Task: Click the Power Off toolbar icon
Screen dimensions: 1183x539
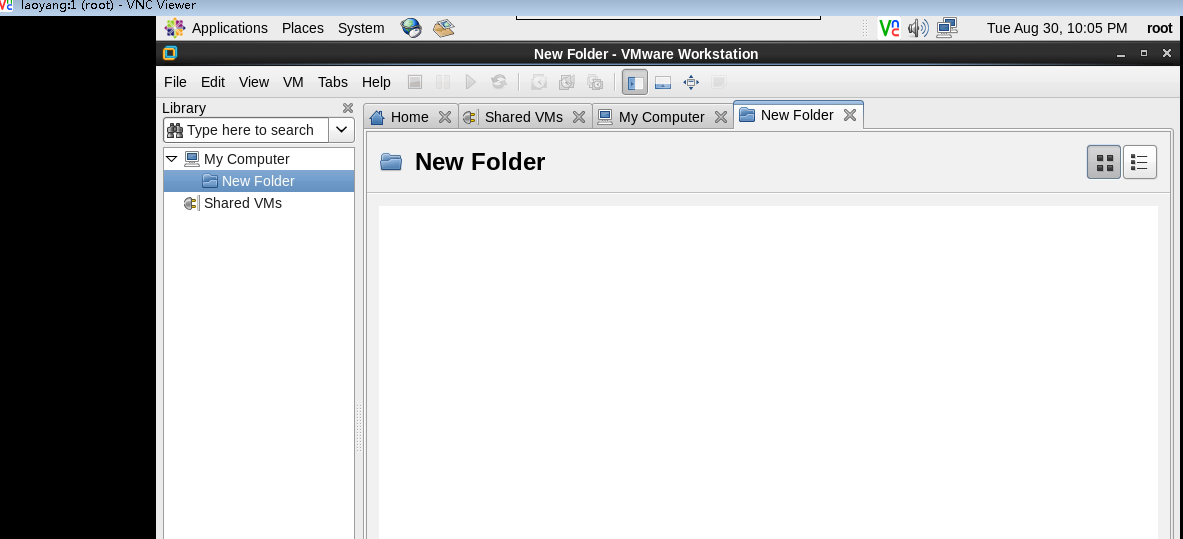Action: (x=415, y=82)
